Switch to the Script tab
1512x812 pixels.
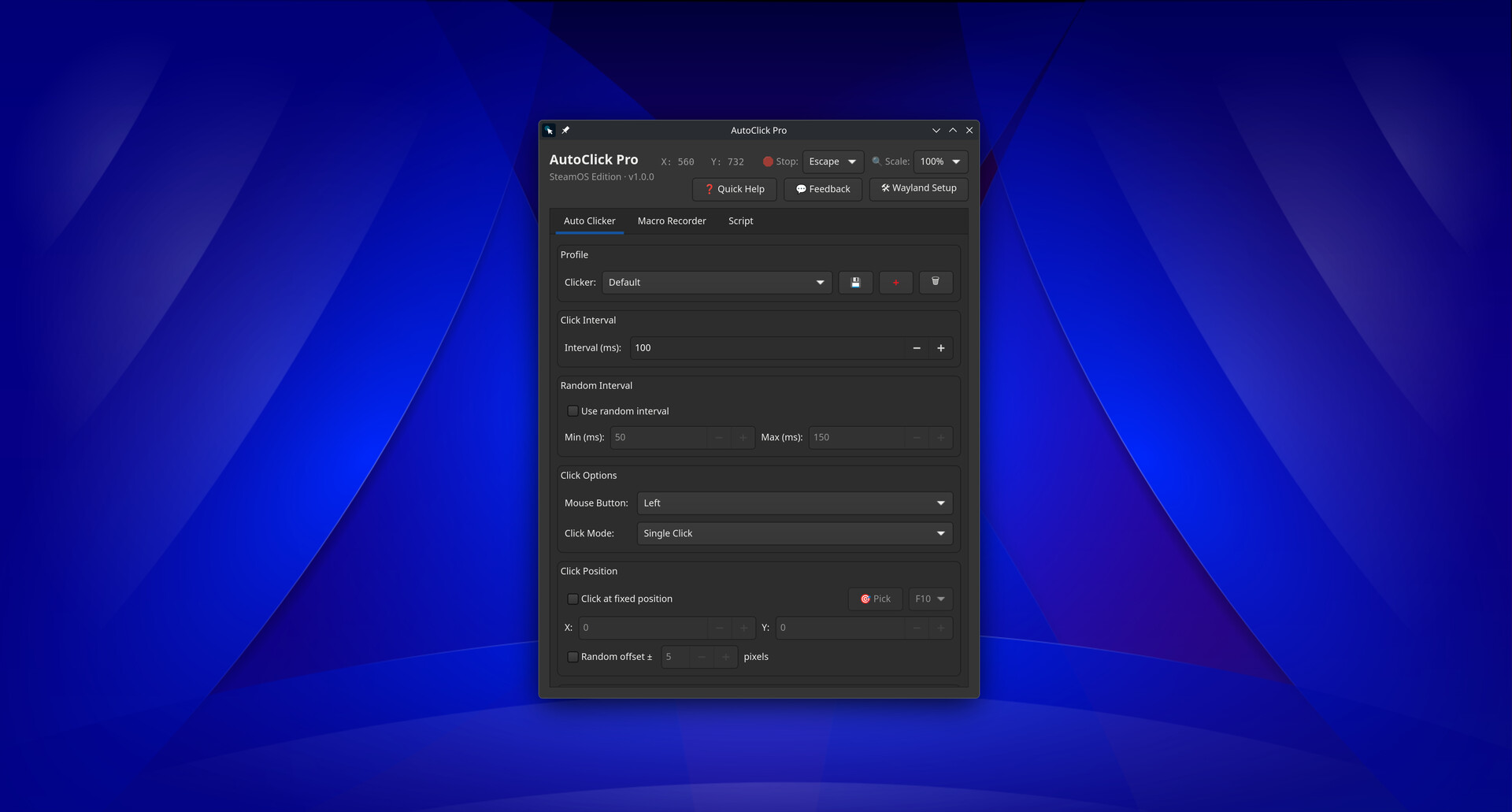(740, 221)
